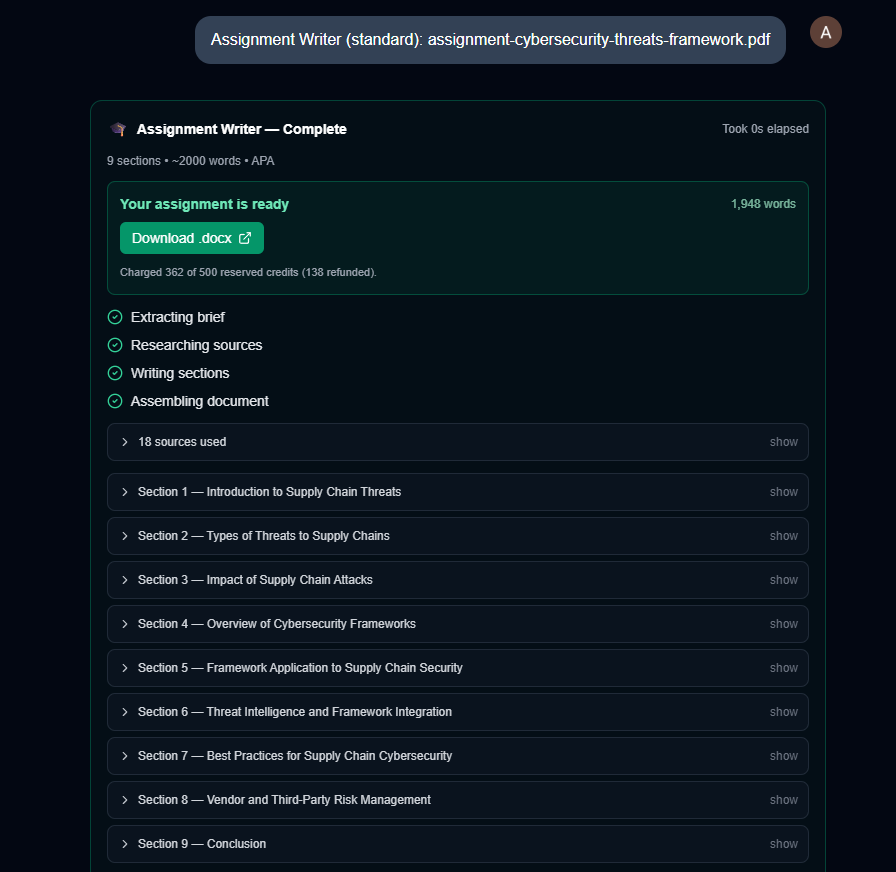Click 'Assignment Writer — Complete' title
Image resolution: width=896 pixels, height=872 pixels.
[x=241, y=129]
